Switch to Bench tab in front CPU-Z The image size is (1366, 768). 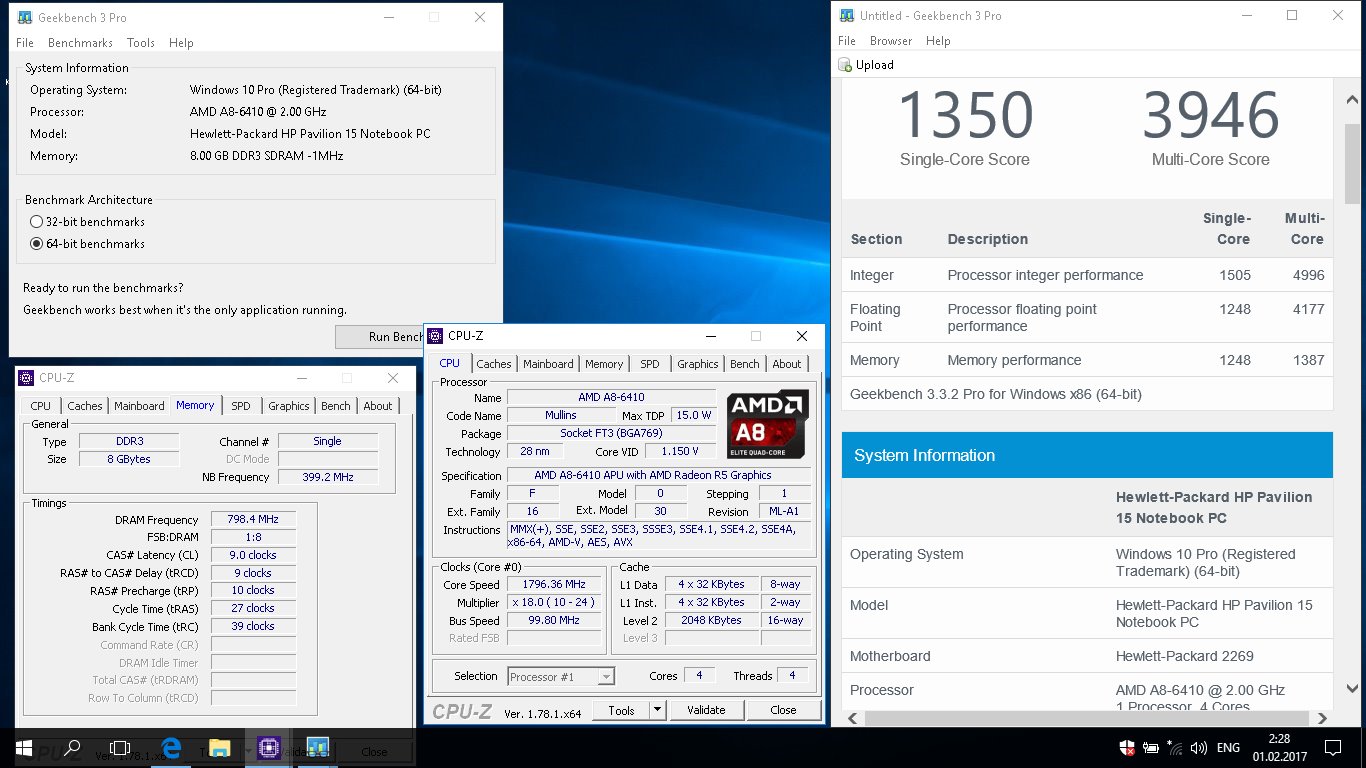point(745,364)
